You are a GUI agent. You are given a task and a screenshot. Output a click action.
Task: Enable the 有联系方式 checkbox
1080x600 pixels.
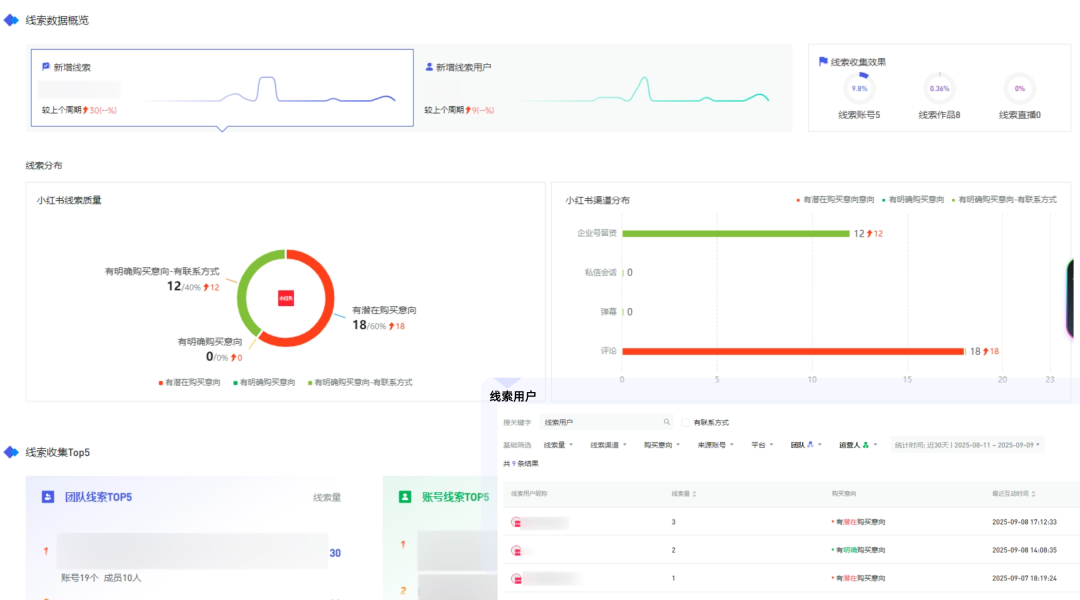click(x=685, y=422)
